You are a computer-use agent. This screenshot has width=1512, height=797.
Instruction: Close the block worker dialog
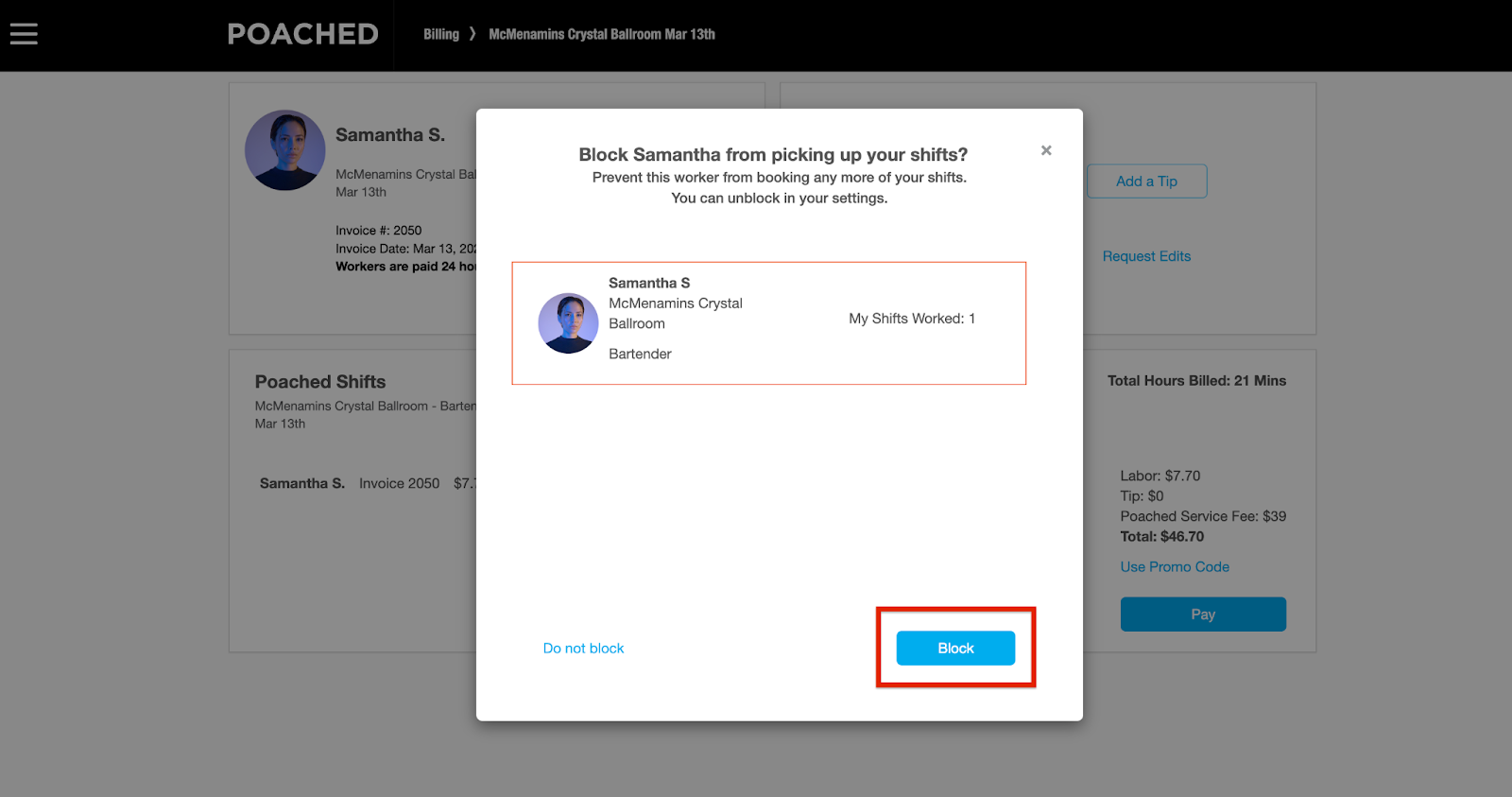[1046, 150]
